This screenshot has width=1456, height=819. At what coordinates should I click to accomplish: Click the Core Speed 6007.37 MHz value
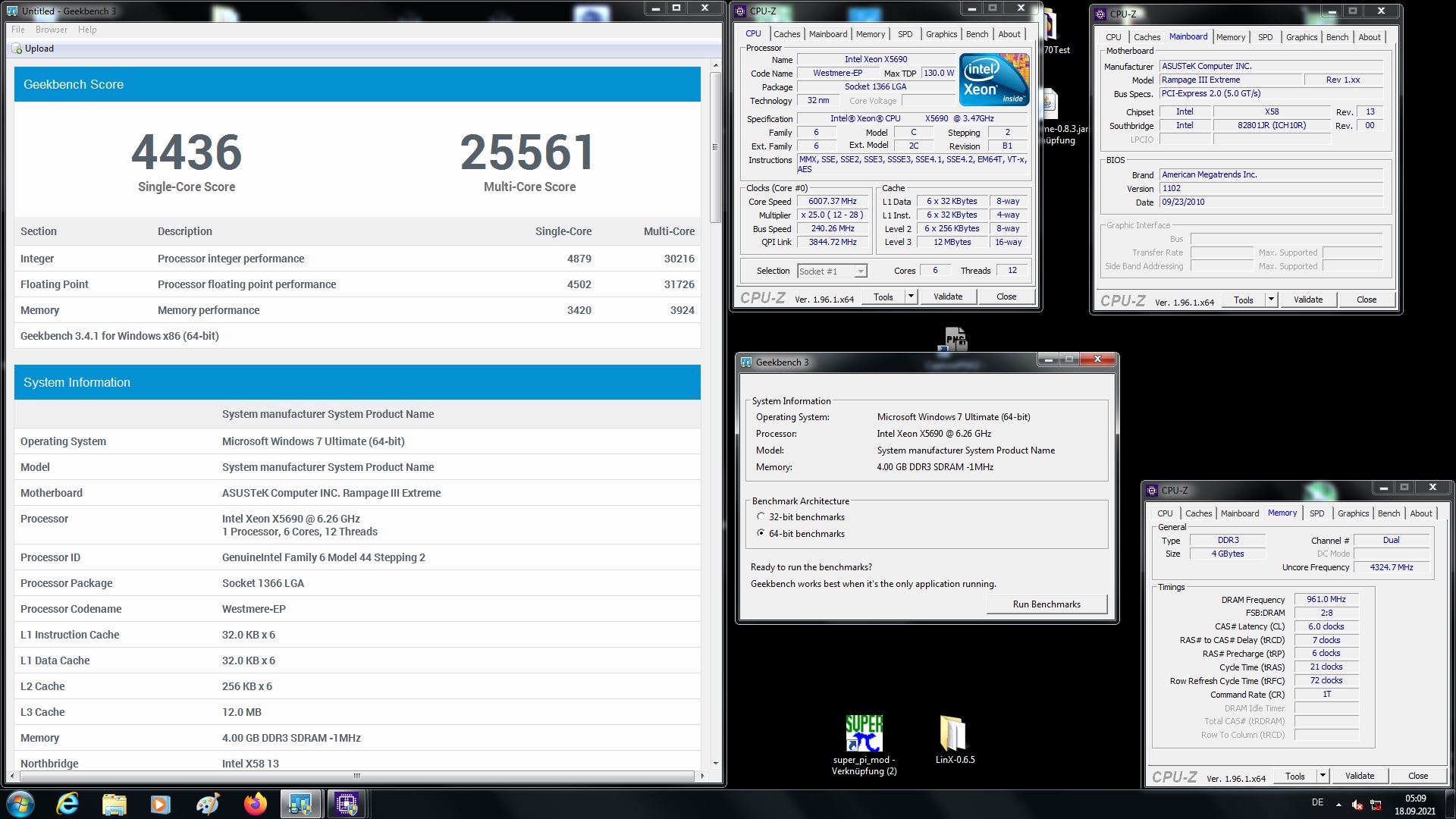[x=832, y=202]
